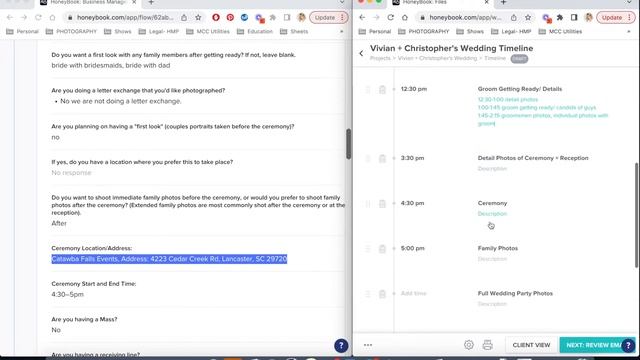Open profile avatar in left browser
640x360 pixels.
[302, 18]
